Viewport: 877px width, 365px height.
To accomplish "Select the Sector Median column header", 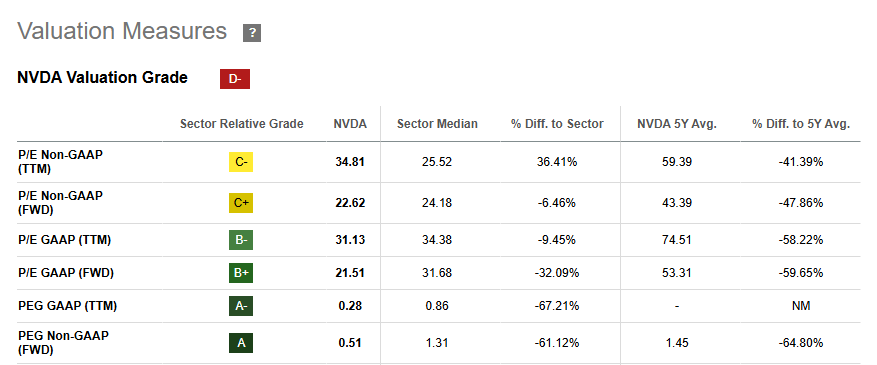I will 437,124.
